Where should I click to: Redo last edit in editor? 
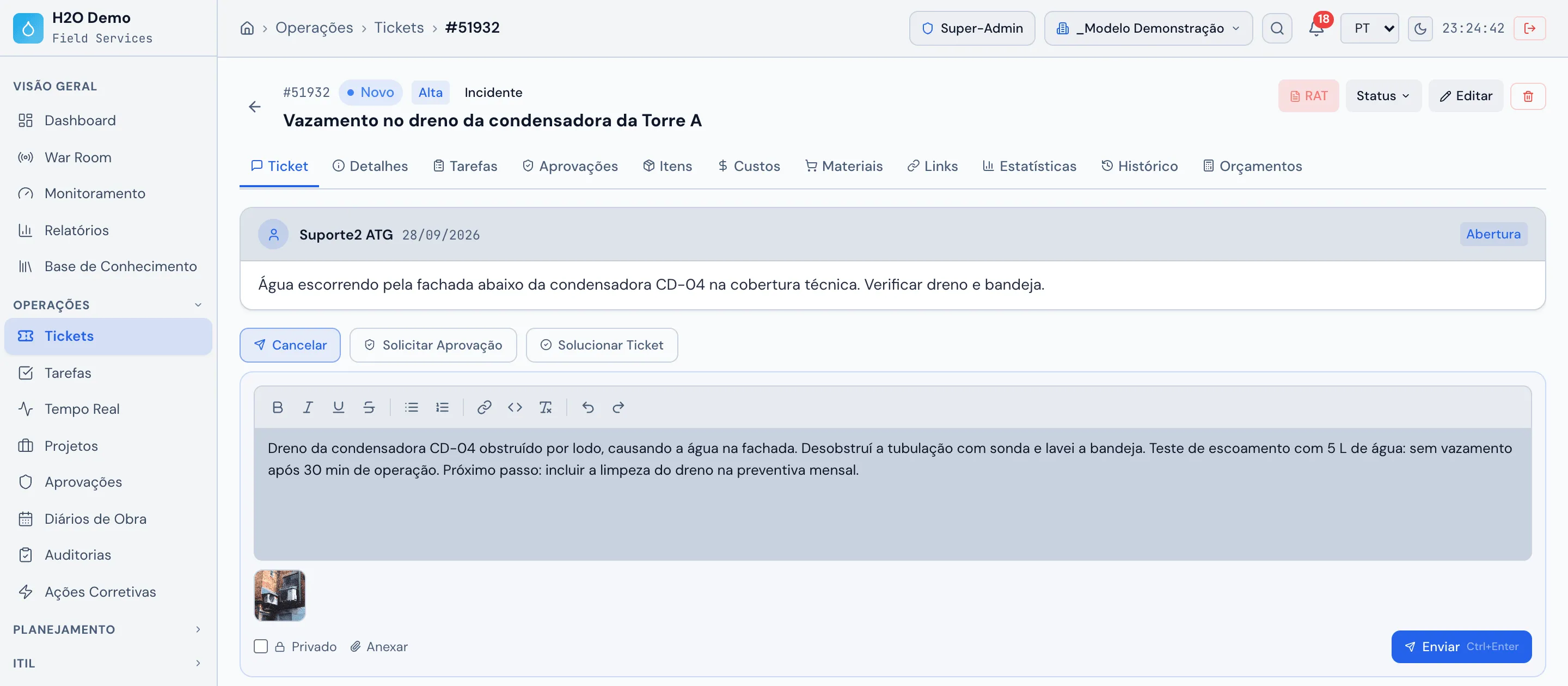pyautogui.click(x=618, y=407)
